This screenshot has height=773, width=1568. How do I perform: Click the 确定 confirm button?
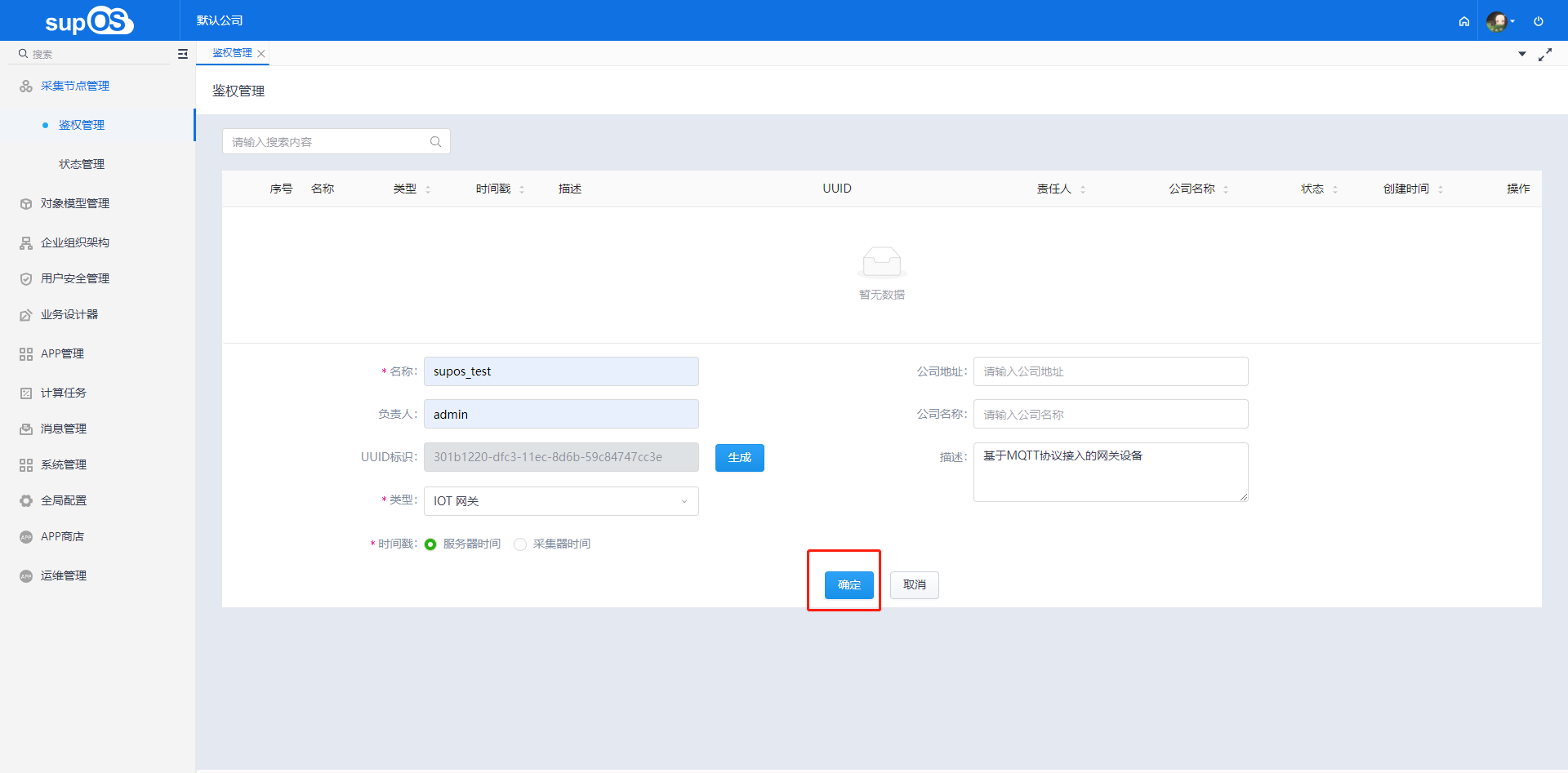pos(849,585)
